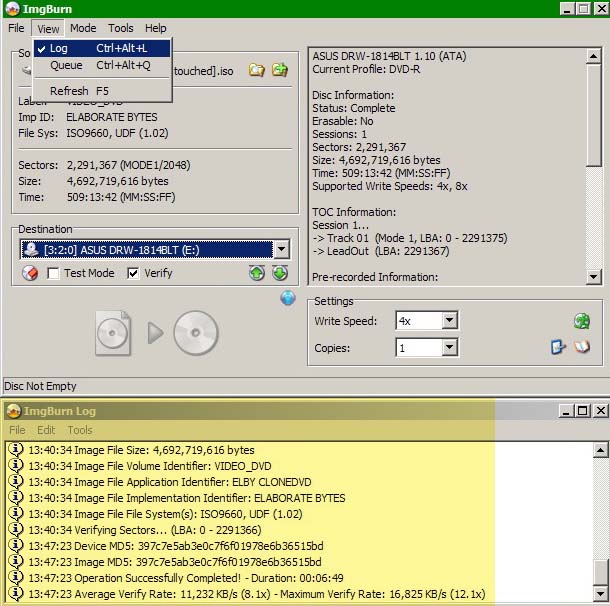Screen dimensions: 610x606
Task: Open the Write Speed dropdown
Action: (x=450, y=321)
